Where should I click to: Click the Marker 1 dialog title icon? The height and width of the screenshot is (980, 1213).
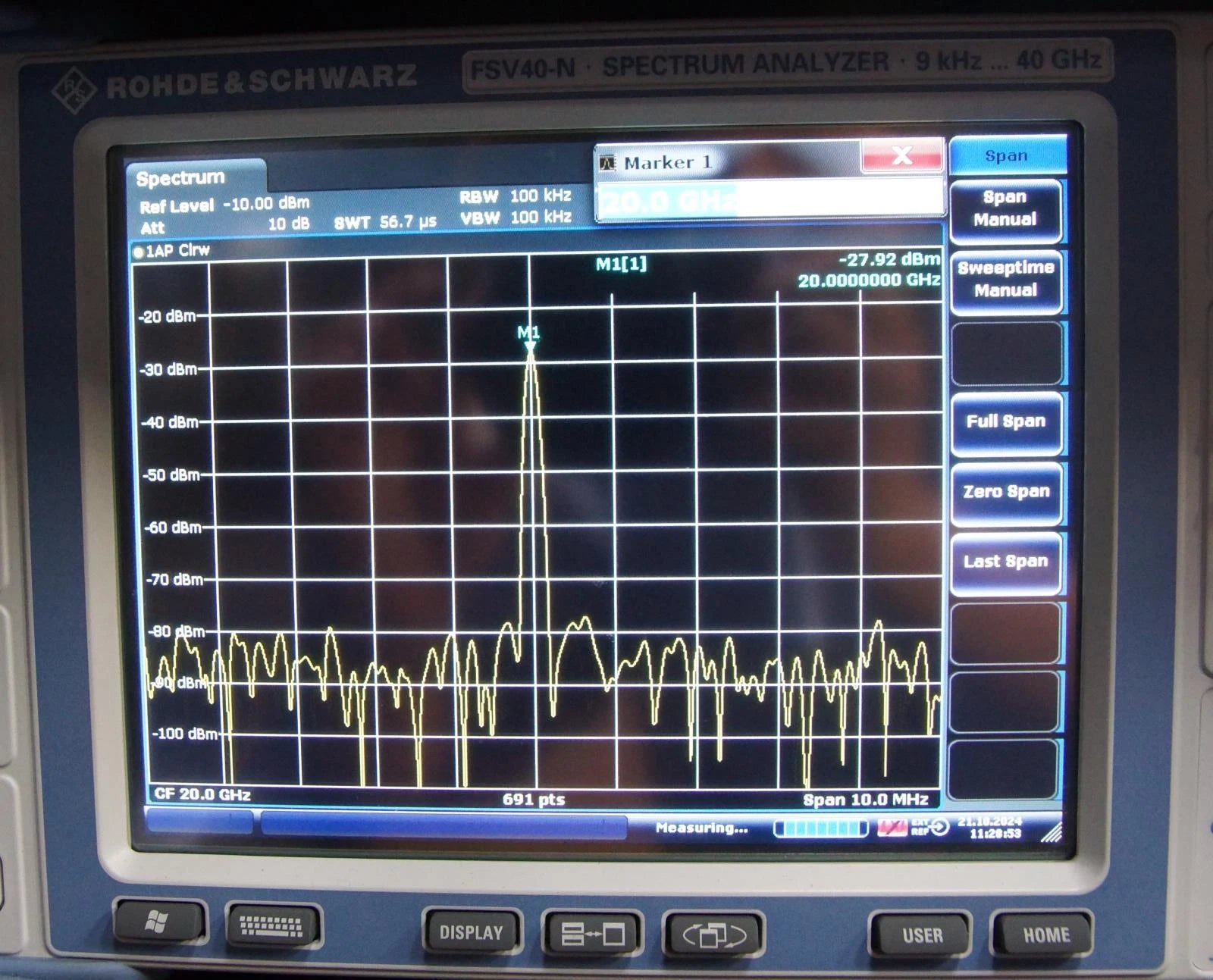click(x=607, y=162)
